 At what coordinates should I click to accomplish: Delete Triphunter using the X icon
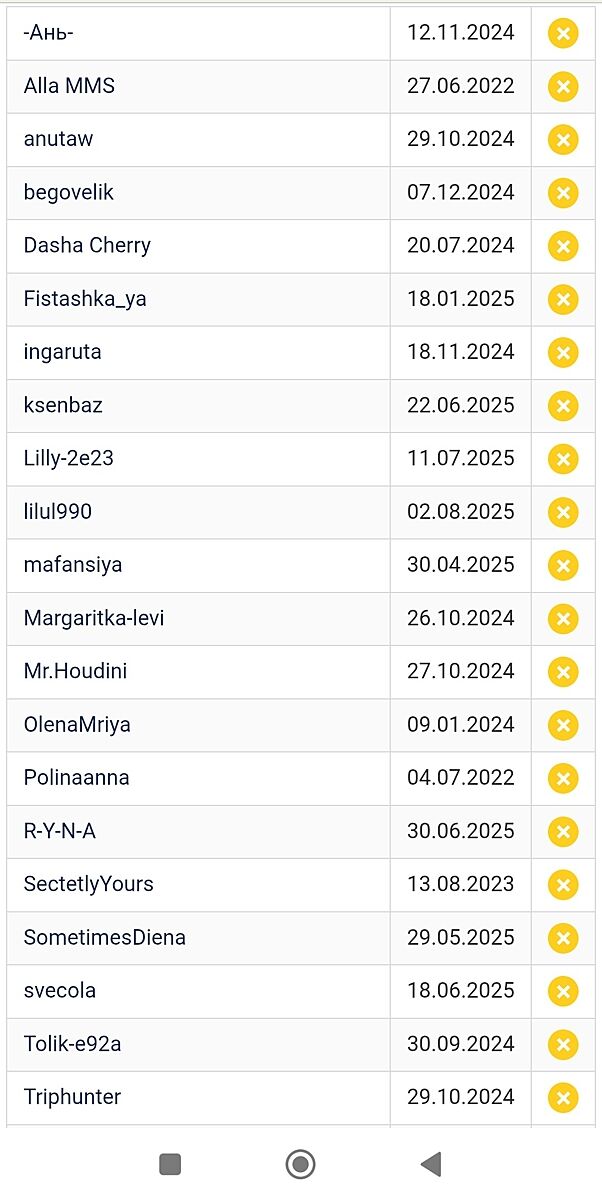pyautogui.click(x=563, y=1097)
